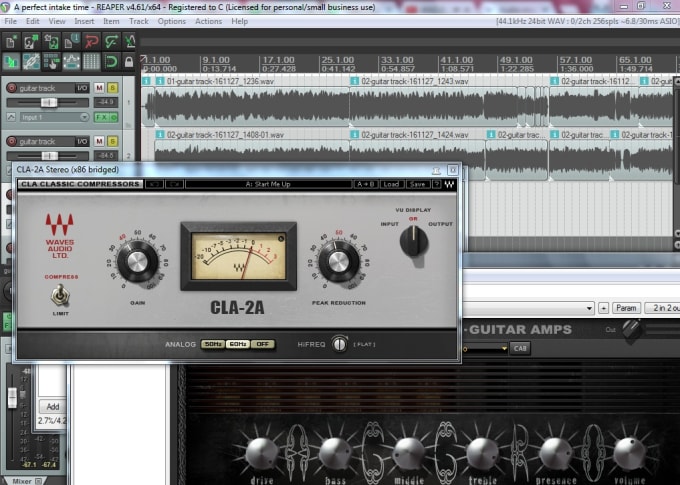Toggle the grid lines toolbar icon
Viewport: 680px width, 485px height.
(92, 62)
